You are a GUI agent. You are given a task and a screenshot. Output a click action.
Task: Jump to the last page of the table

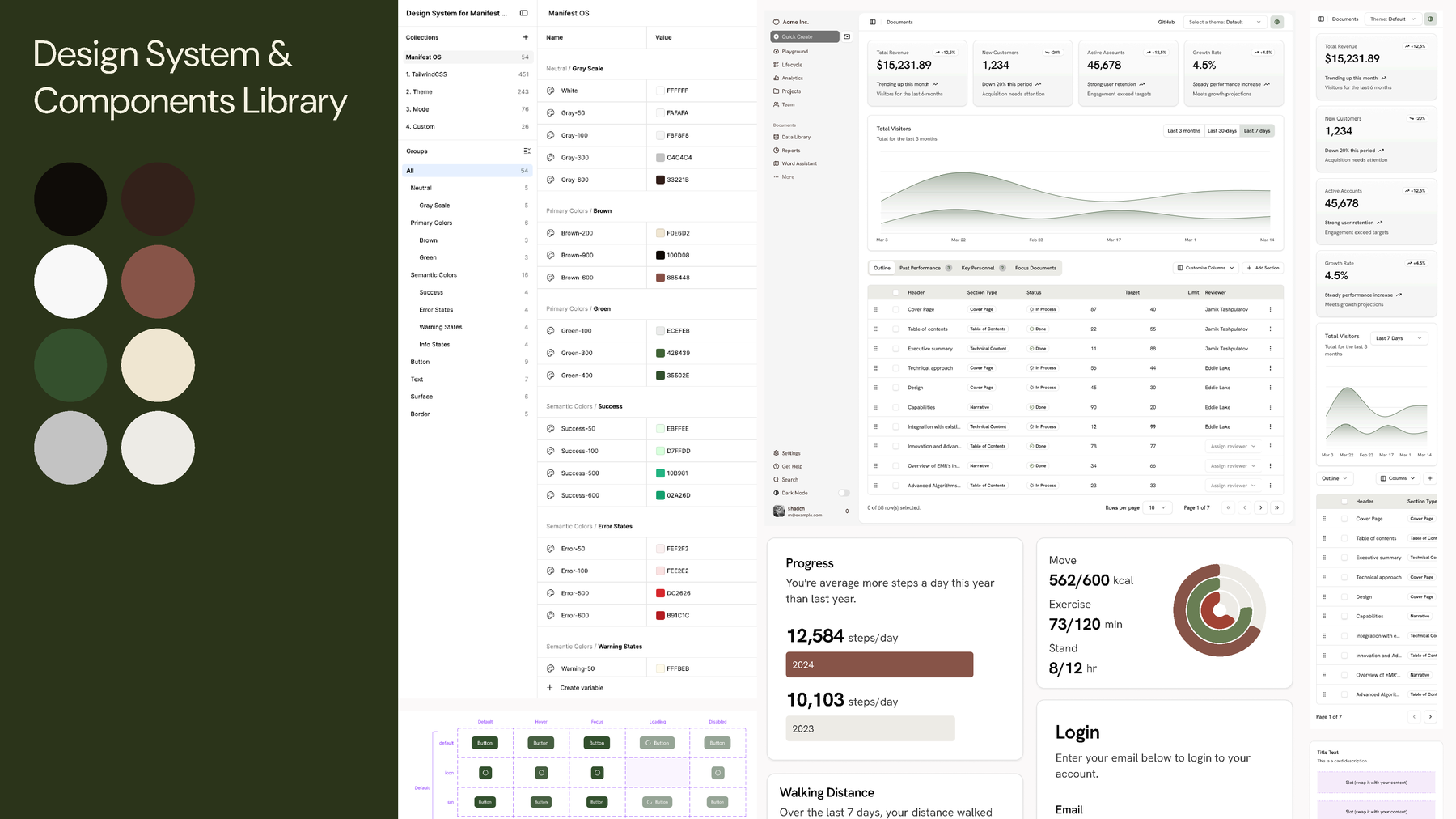pos(1276,507)
